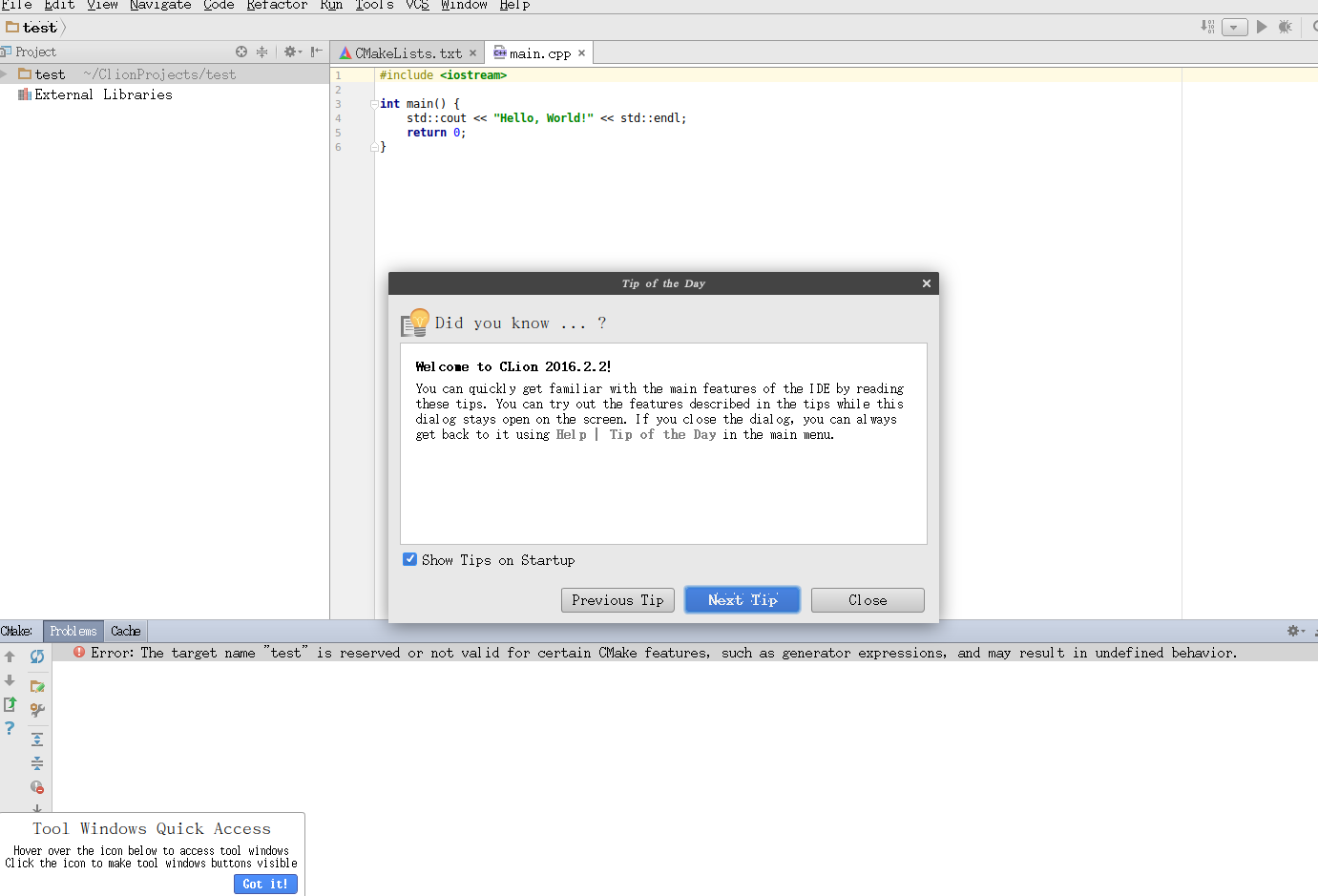Viewport: 1318px width, 896px height.
Task: Click the lightbulb icon in the tip dialog
Action: point(415,323)
